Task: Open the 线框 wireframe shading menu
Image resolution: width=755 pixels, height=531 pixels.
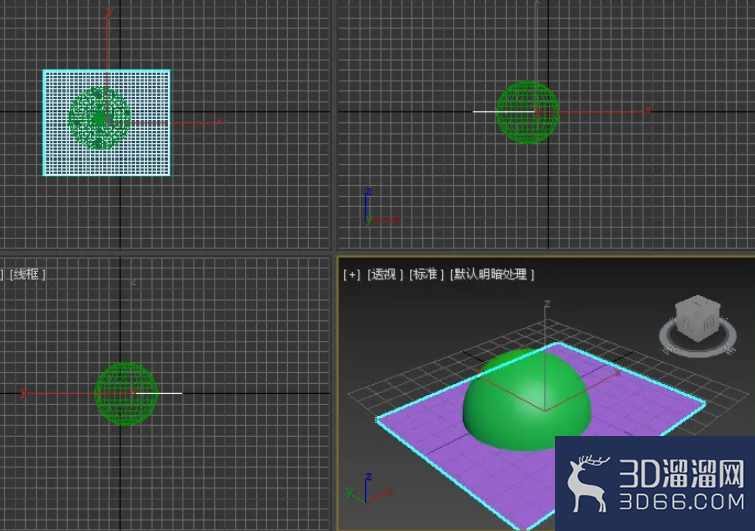Action: (x=27, y=274)
